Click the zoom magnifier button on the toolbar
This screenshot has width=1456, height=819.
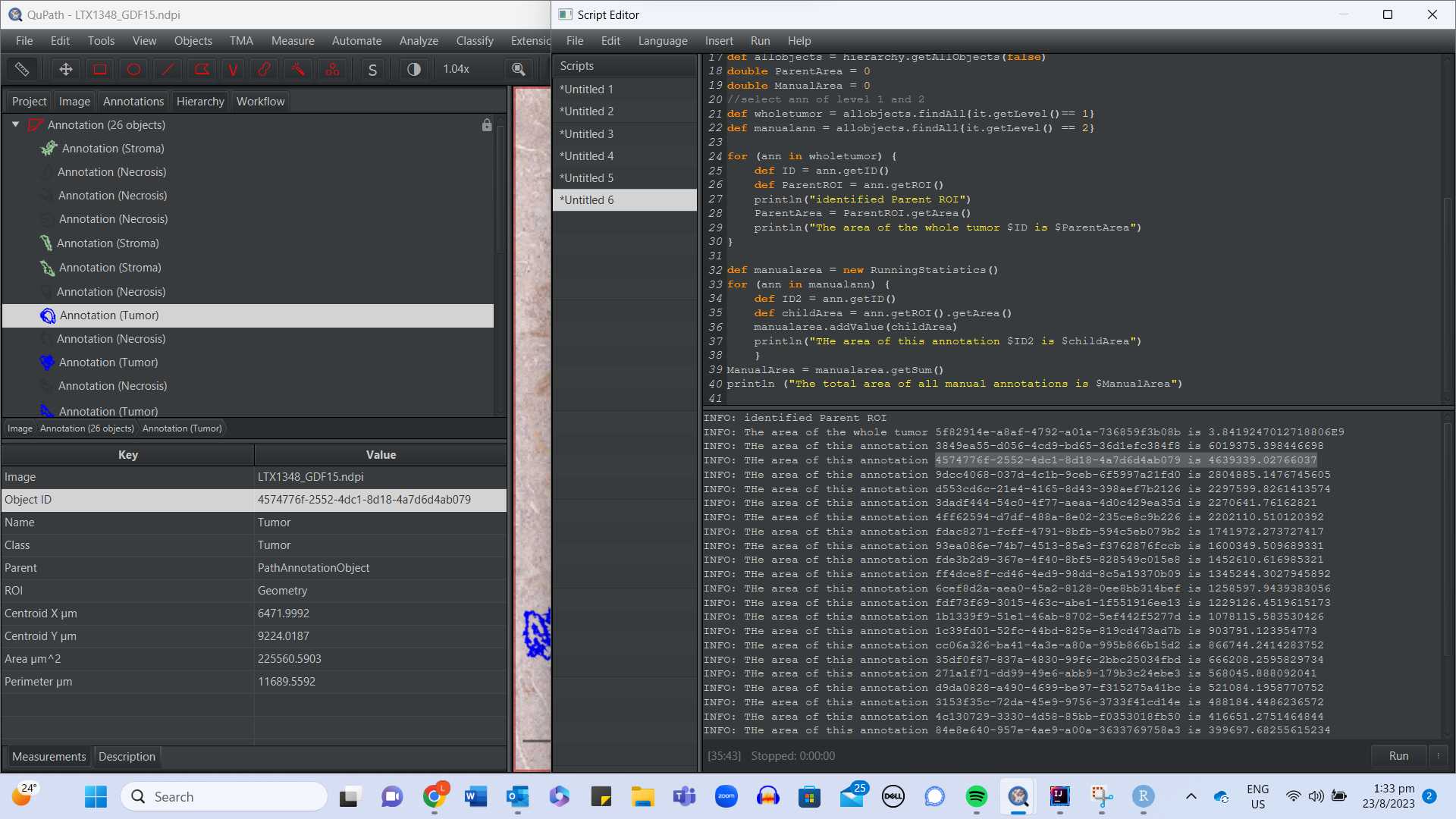point(519,69)
